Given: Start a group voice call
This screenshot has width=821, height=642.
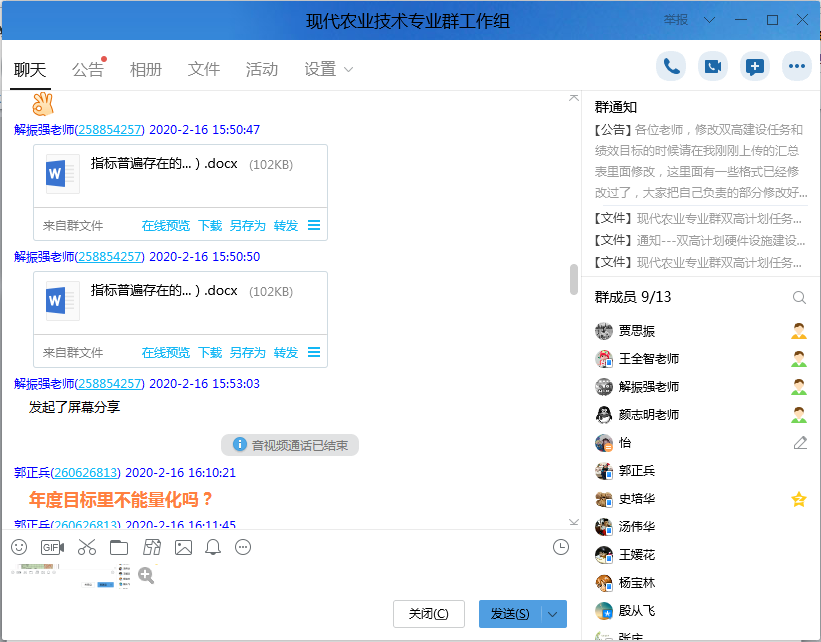Looking at the screenshot, I should (x=671, y=66).
